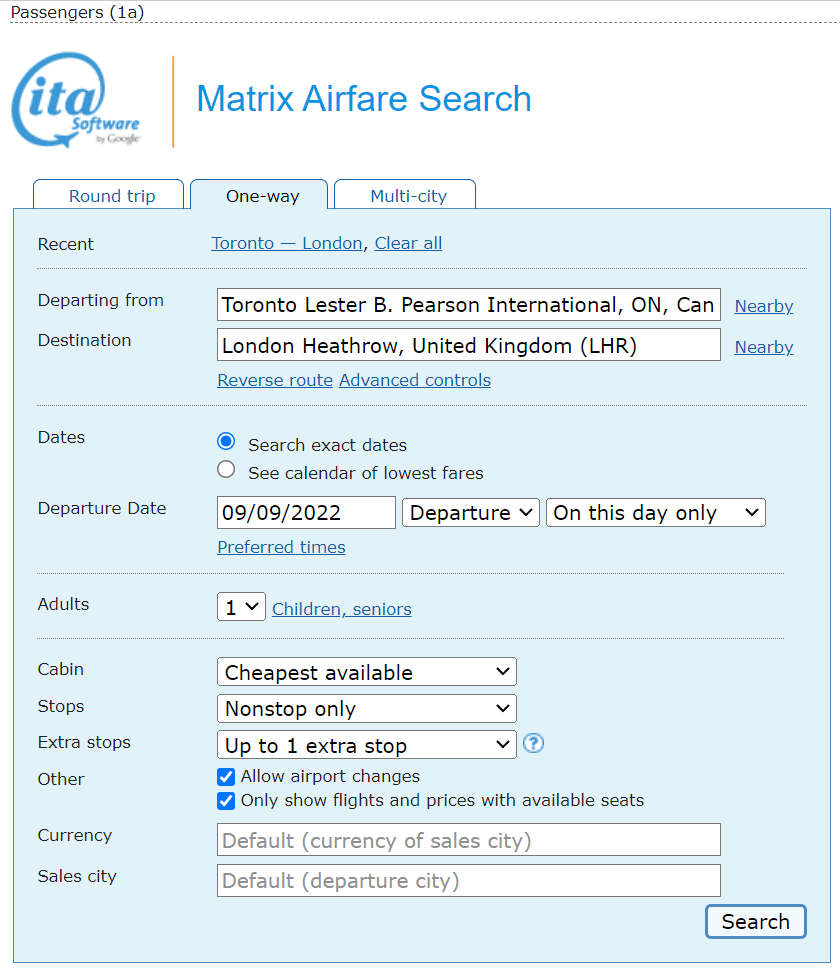Open the 'Advanced controls' link
The image size is (840, 970).
[415, 380]
